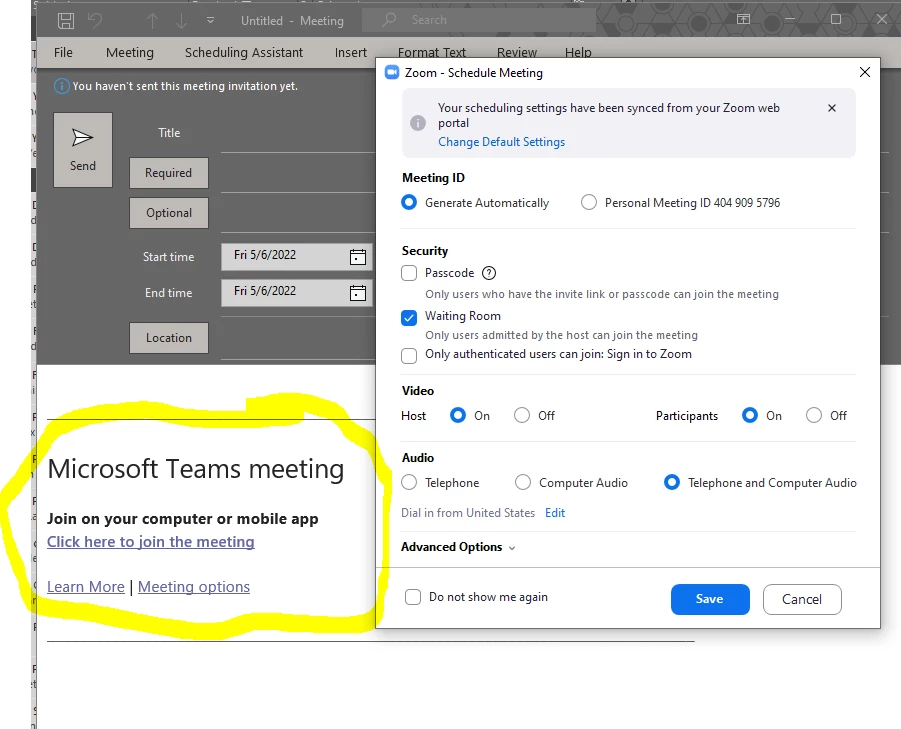Select Telephone audio option
This screenshot has width=901, height=729.
(409, 483)
